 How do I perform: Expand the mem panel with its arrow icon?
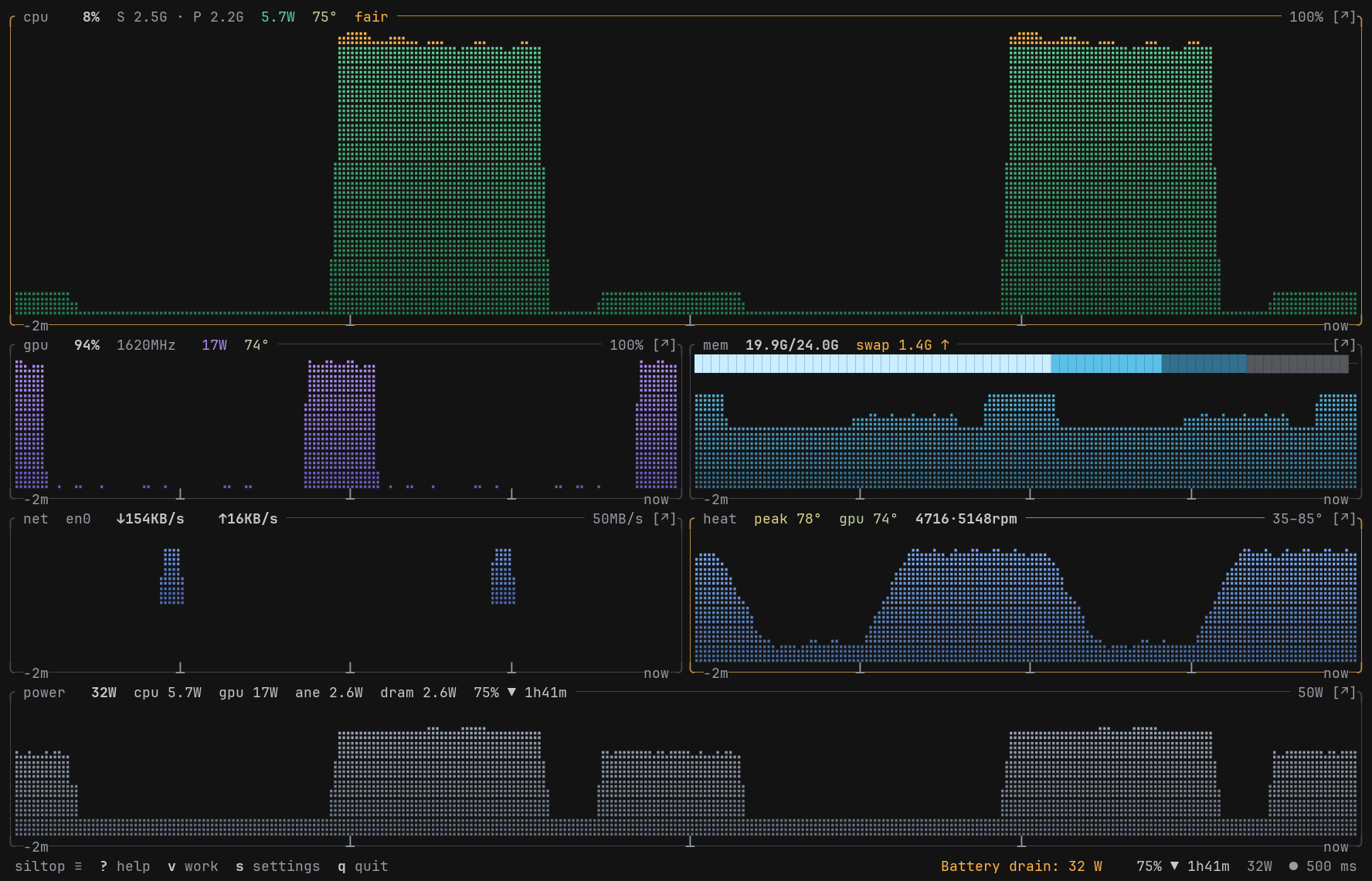[x=1344, y=345]
